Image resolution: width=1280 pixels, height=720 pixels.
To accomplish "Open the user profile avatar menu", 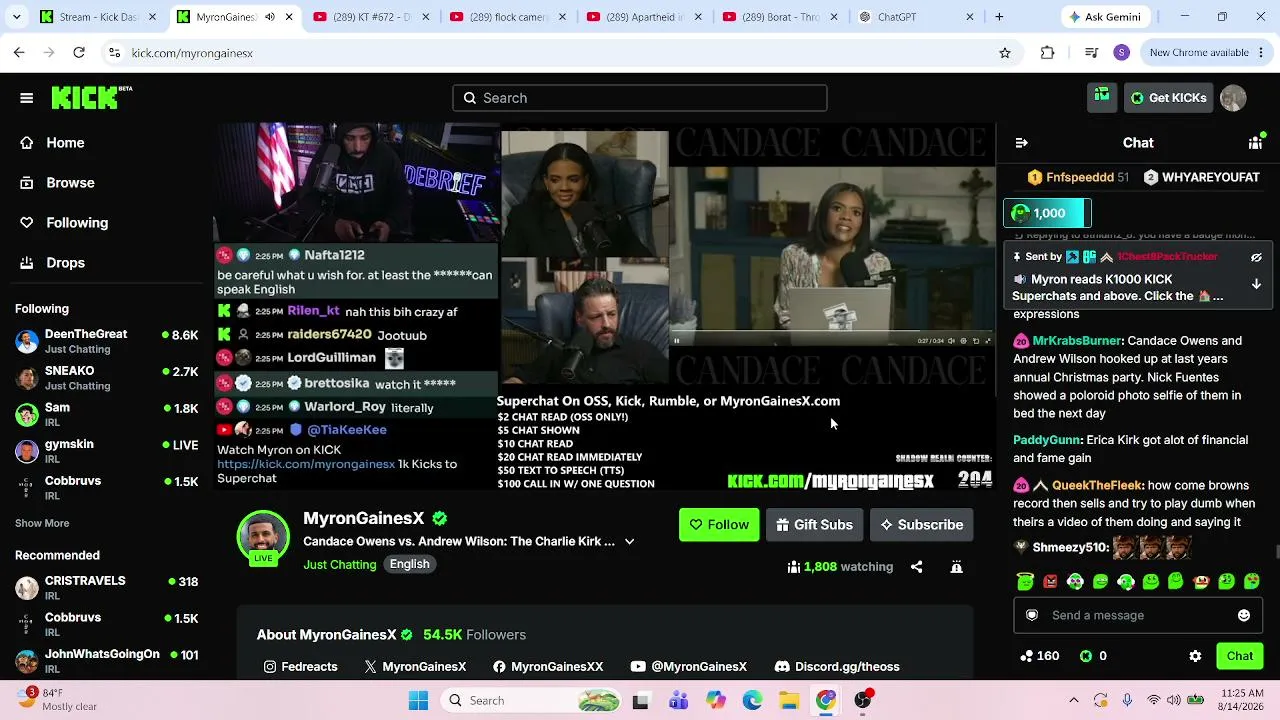I will tap(1233, 98).
